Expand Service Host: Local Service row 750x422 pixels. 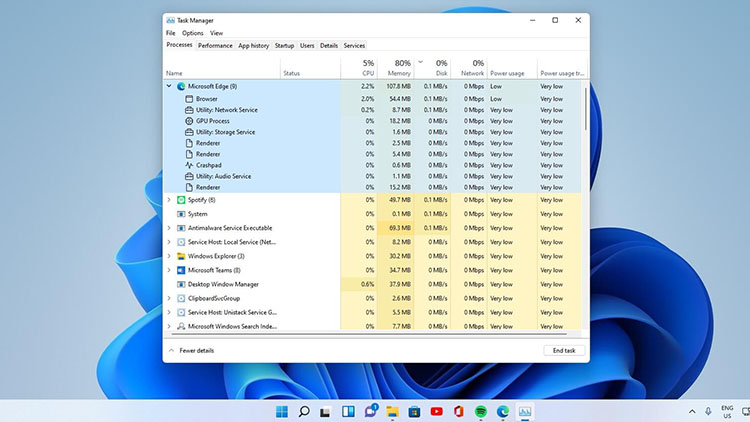pos(169,242)
